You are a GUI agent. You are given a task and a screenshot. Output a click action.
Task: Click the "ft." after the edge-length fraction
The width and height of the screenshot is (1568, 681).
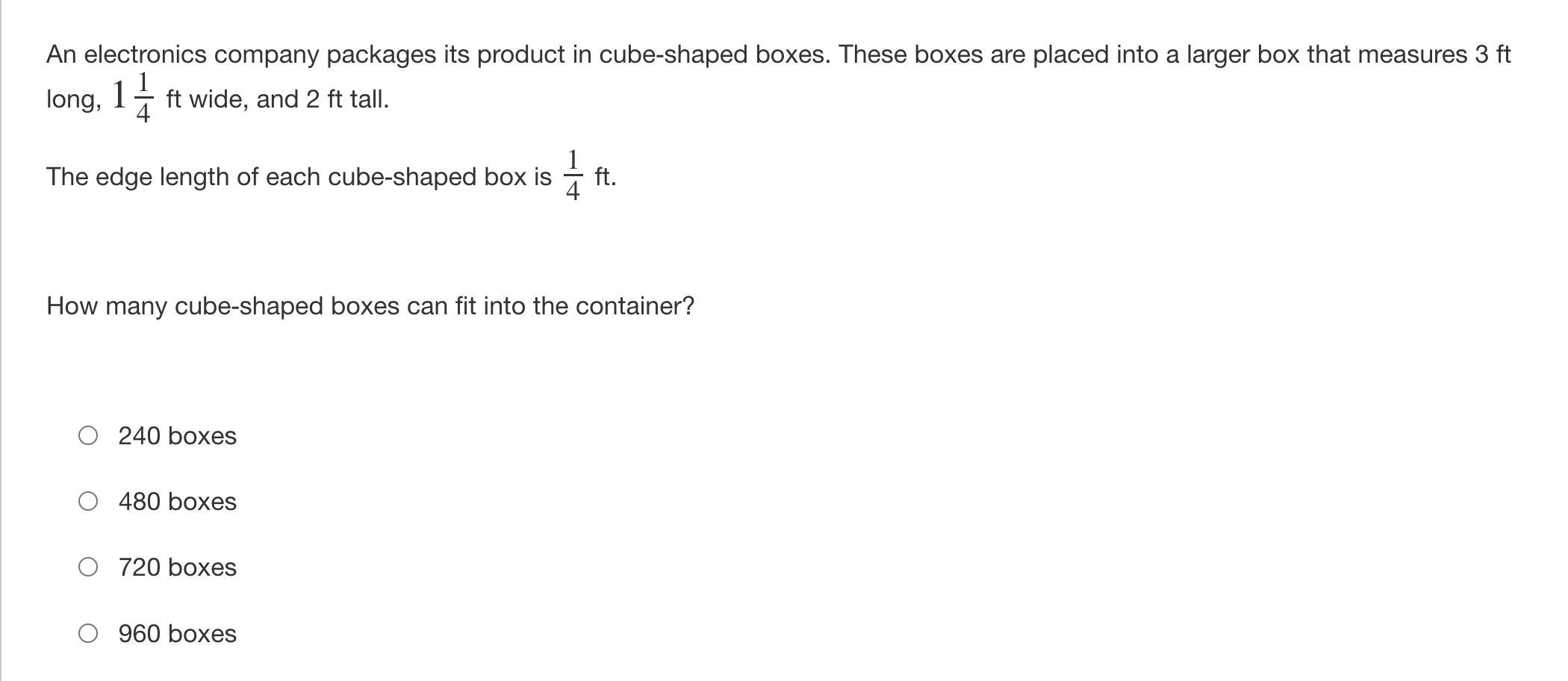click(x=605, y=177)
